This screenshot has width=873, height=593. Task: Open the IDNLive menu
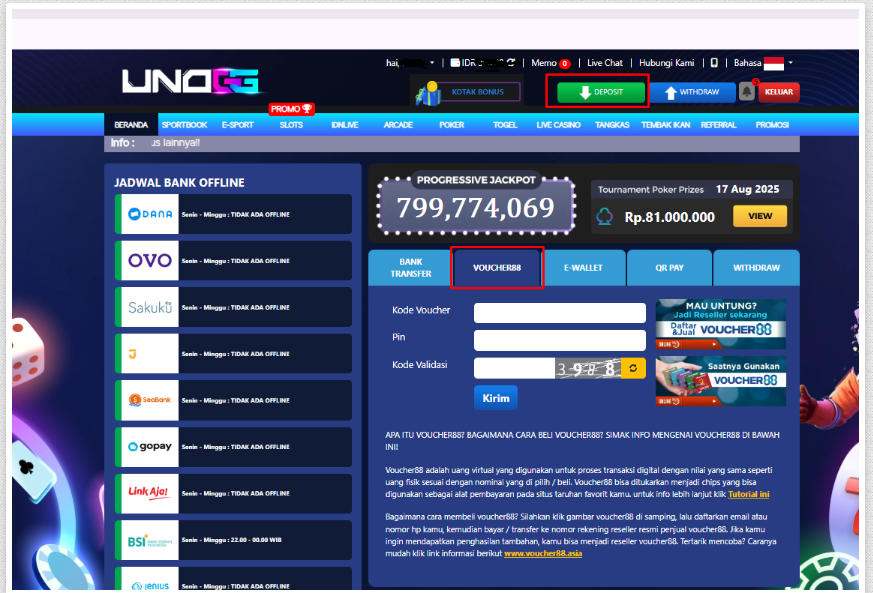coord(345,125)
